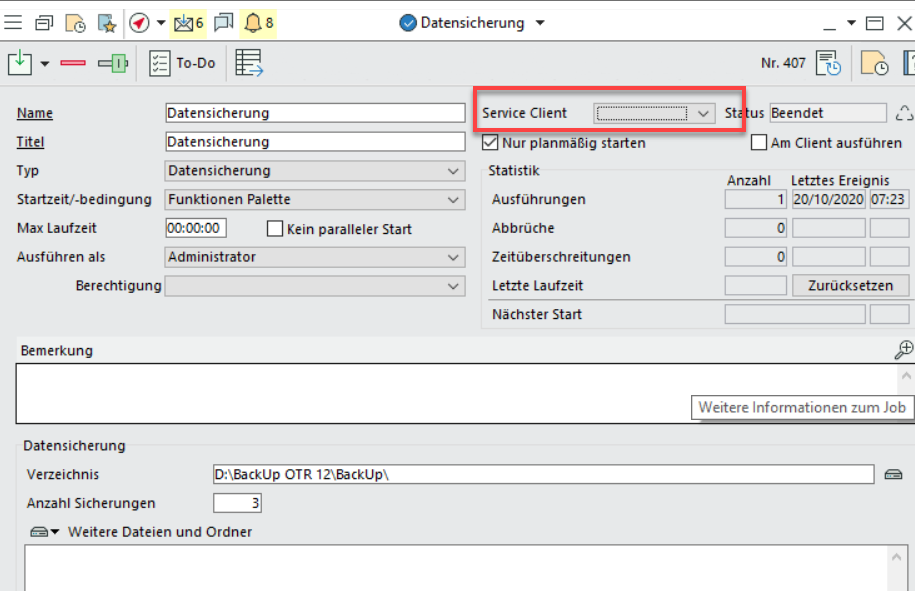Click the drive icon right of Verzeichnis field
The image size is (915, 591).
click(x=894, y=474)
